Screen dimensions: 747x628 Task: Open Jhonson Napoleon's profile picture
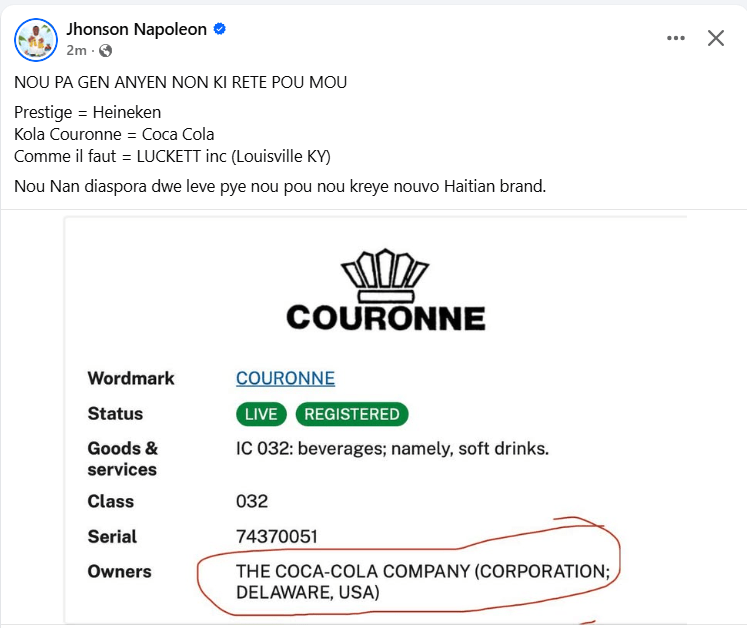[x=35, y=39]
